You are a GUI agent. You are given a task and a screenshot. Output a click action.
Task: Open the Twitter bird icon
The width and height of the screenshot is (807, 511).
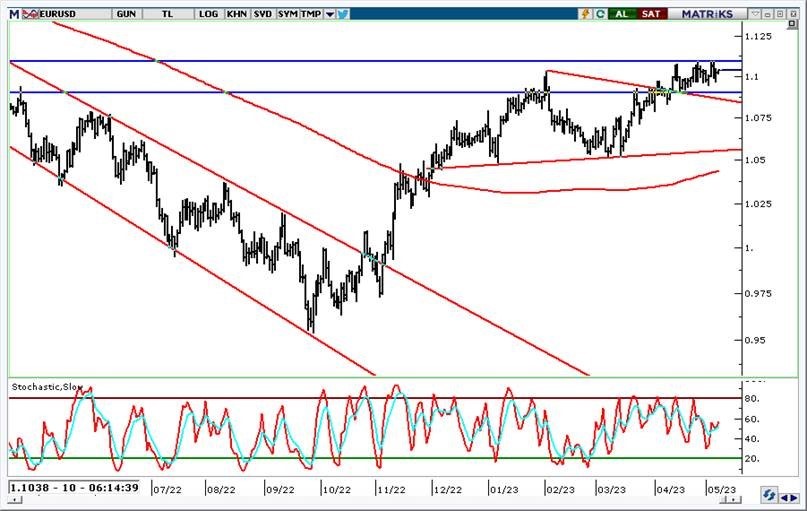[x=344, y=14]
